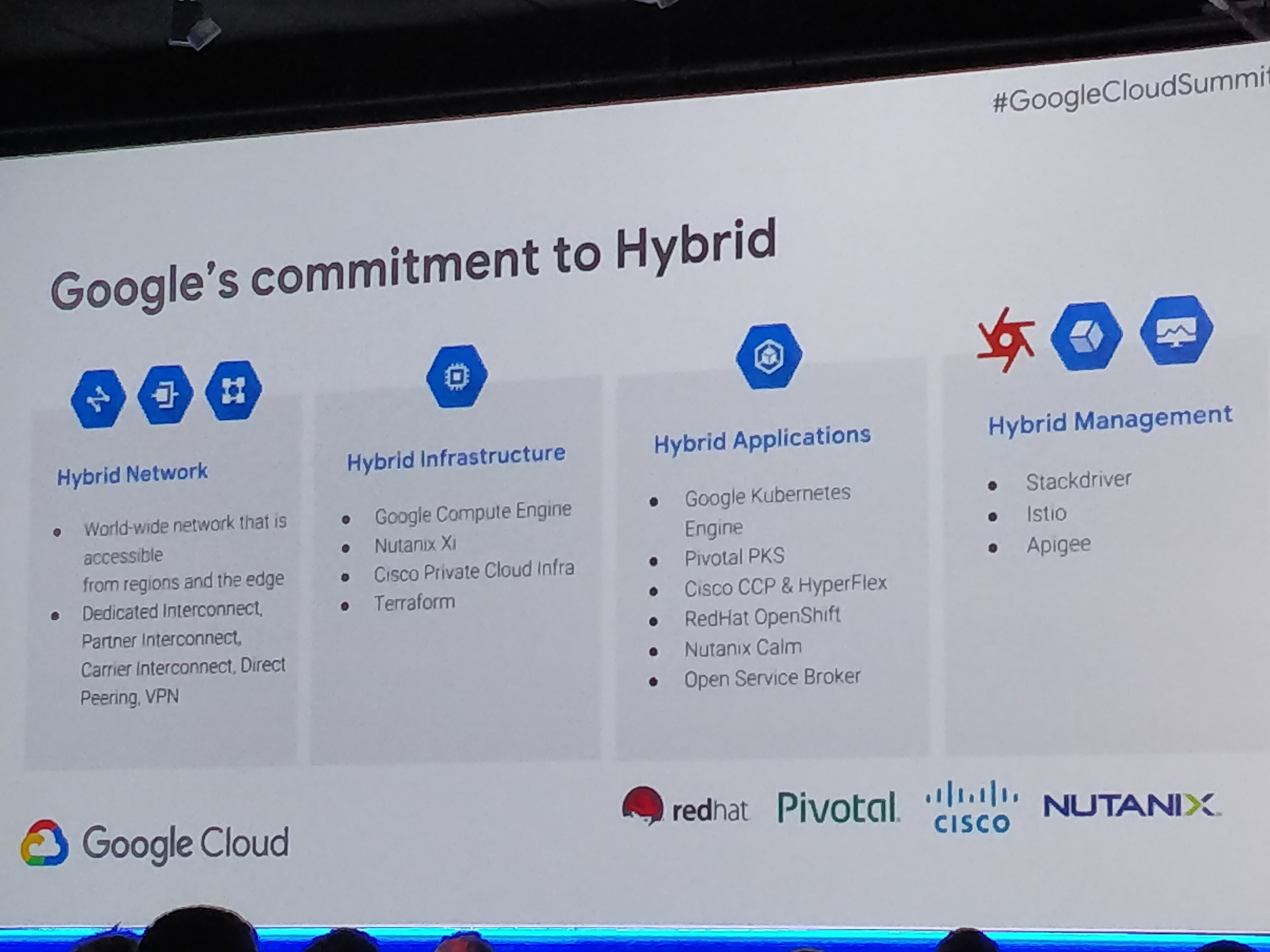The image size is (1270, 952).
Task: Click the "Istio" bullet
Action: coord(1047,513)
